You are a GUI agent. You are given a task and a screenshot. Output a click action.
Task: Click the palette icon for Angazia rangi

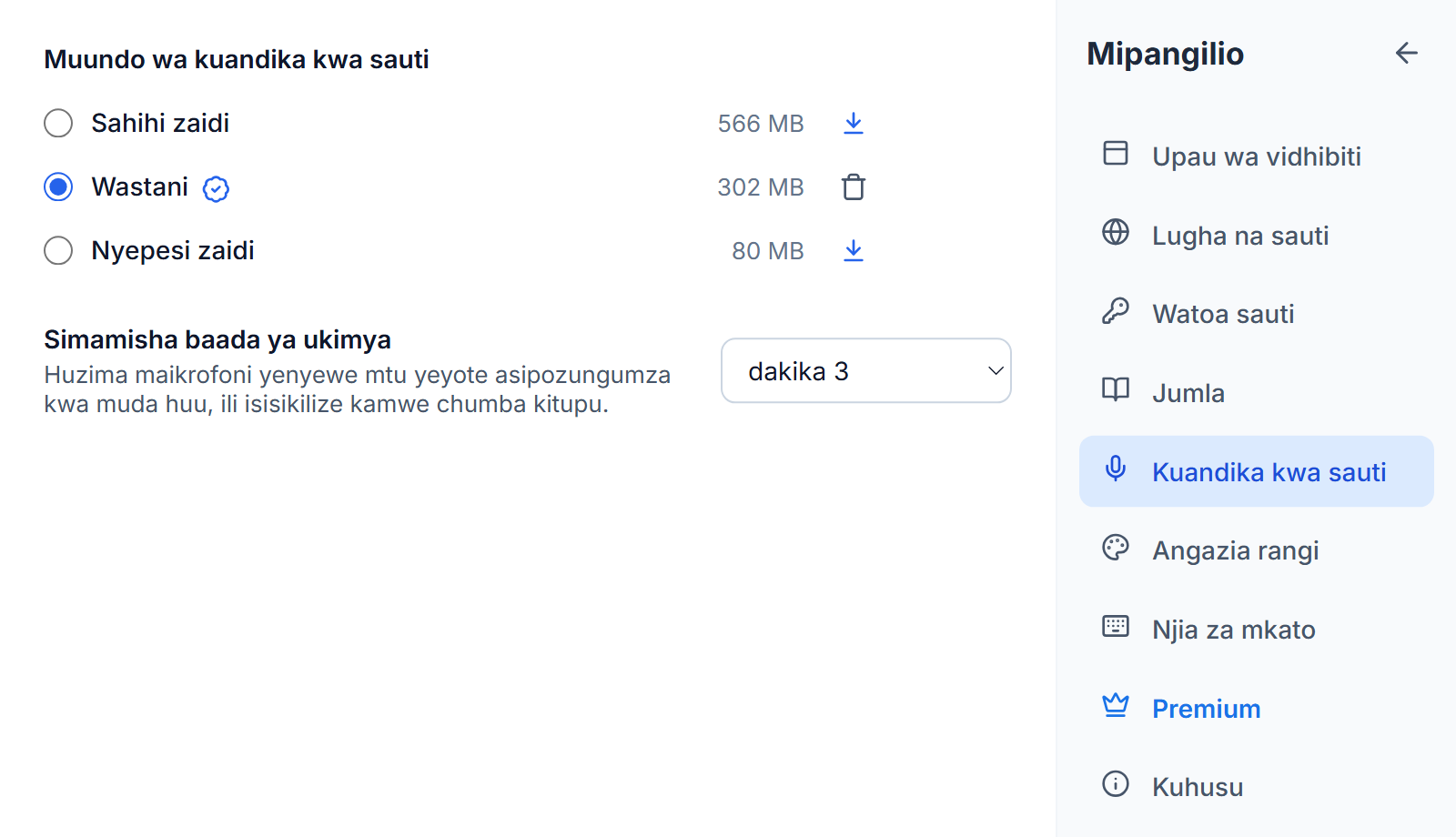pos(1115,547)
